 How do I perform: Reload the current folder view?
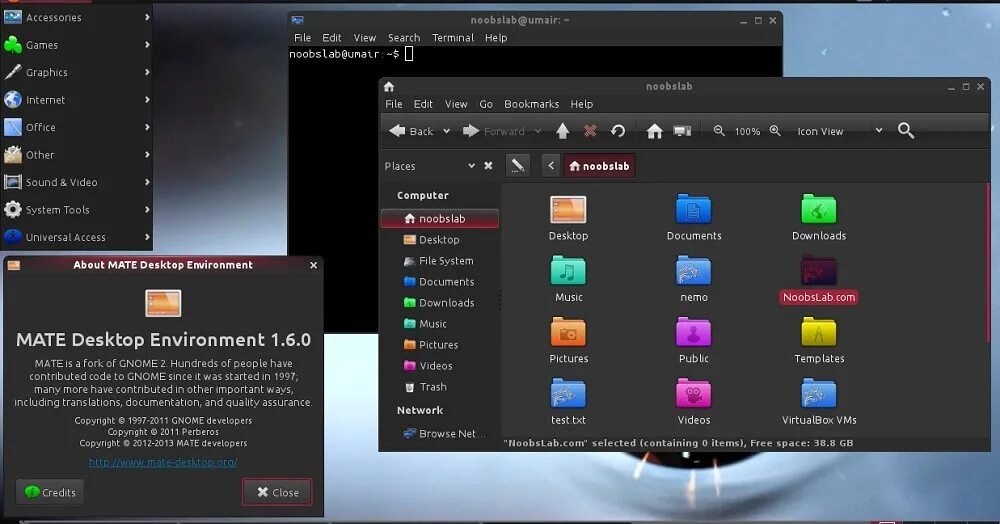click(x=617, y=131)
